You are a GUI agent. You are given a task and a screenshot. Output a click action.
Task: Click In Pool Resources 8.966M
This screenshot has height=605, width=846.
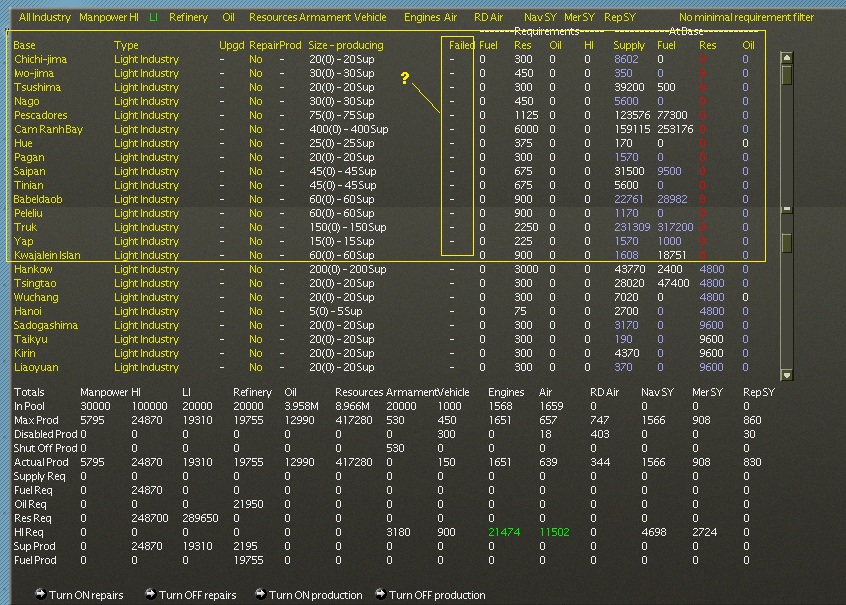pyautogui.click(x=353, y=406)
